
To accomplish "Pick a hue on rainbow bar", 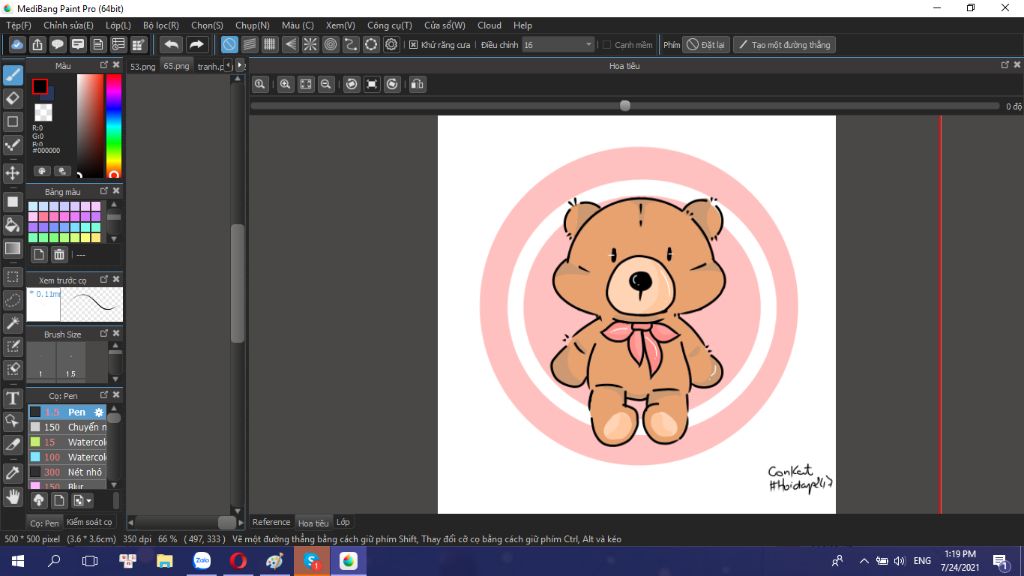I will 114,125.
